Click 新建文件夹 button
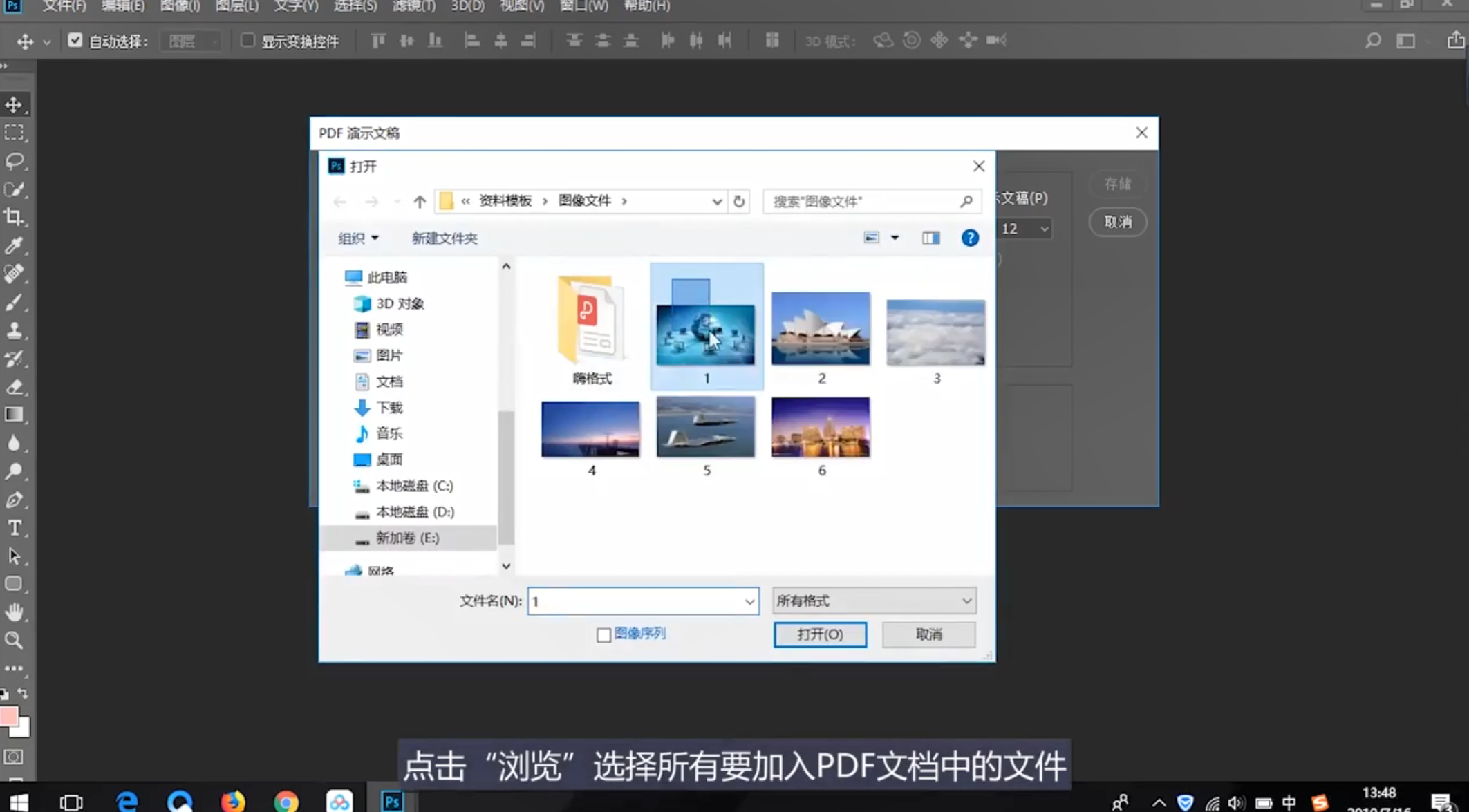 [x=445, y=238]
